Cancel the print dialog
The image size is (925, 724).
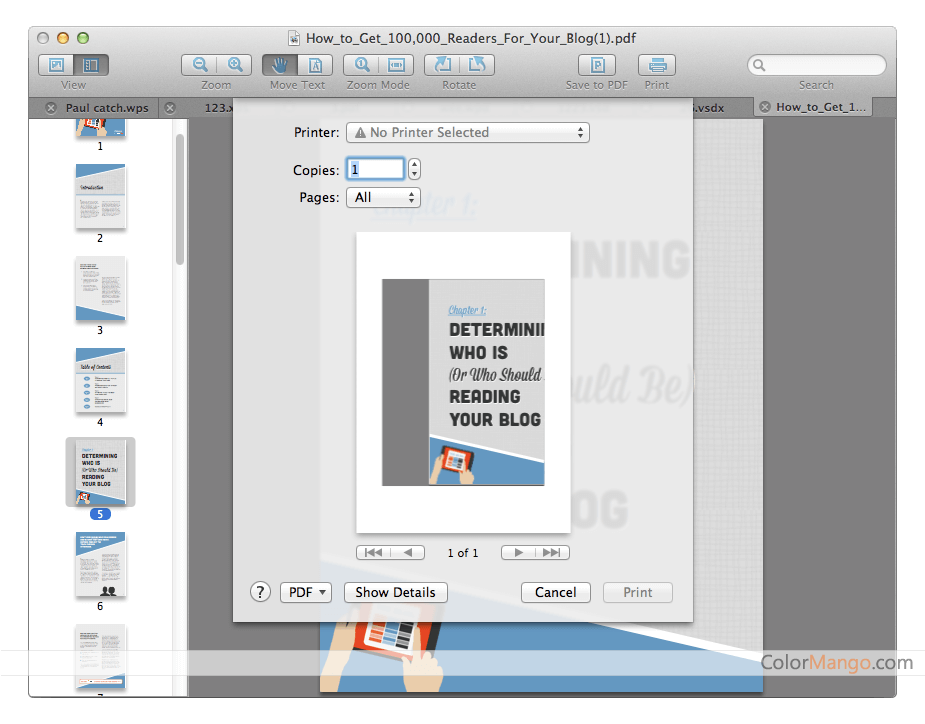click(555, 592)
